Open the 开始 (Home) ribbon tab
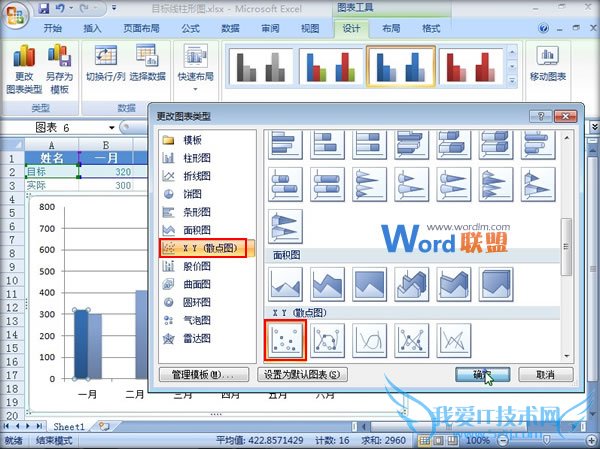Screen dimensions: 600x449 52,28
